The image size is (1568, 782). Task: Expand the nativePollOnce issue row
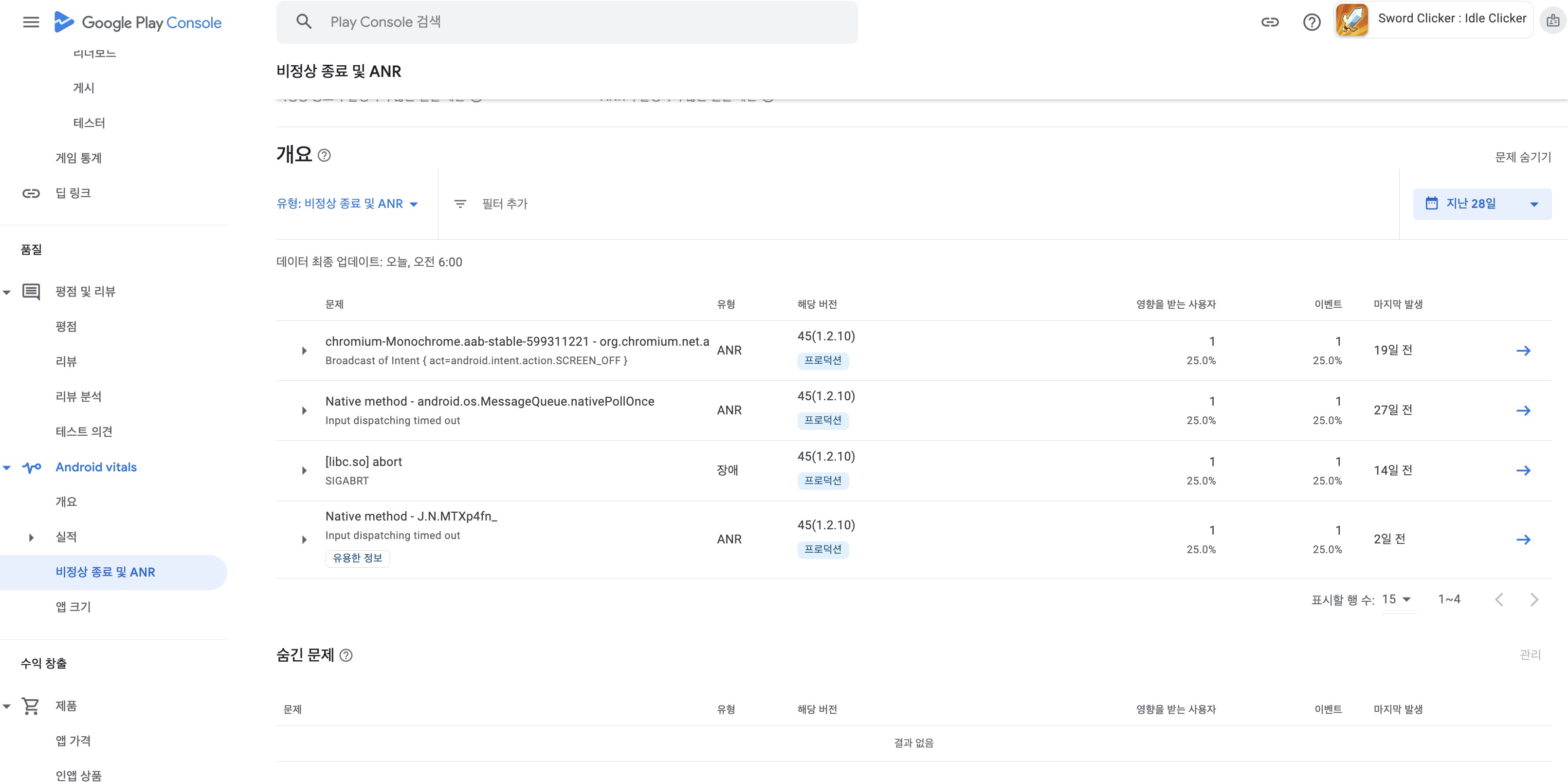[x=304, y=410]
